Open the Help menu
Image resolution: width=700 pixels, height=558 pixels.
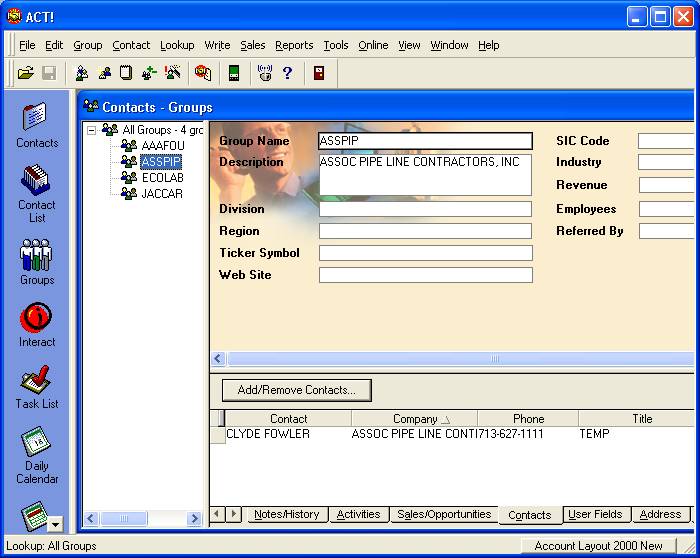(488, 45)
